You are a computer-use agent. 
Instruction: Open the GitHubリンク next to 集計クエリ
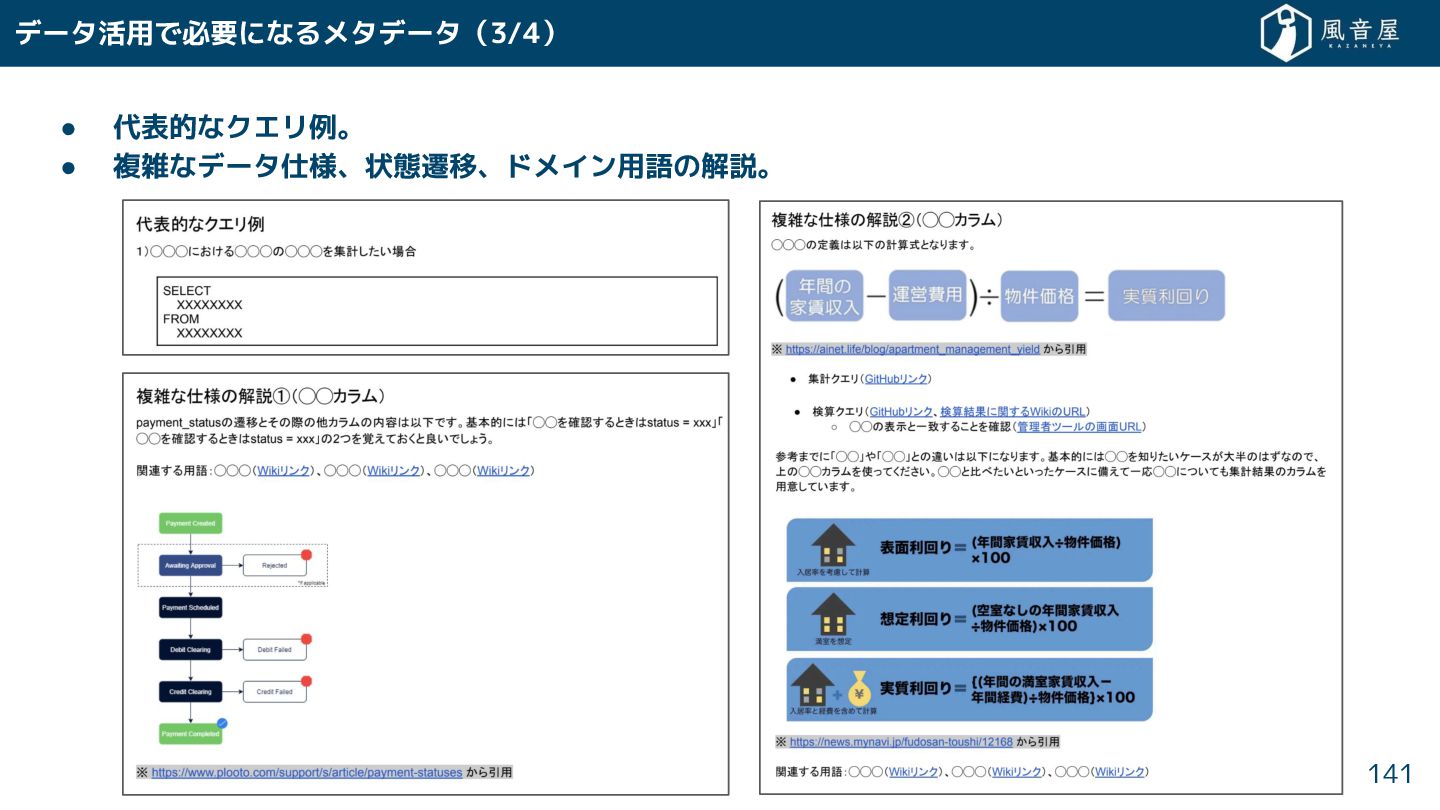[896, 379]
